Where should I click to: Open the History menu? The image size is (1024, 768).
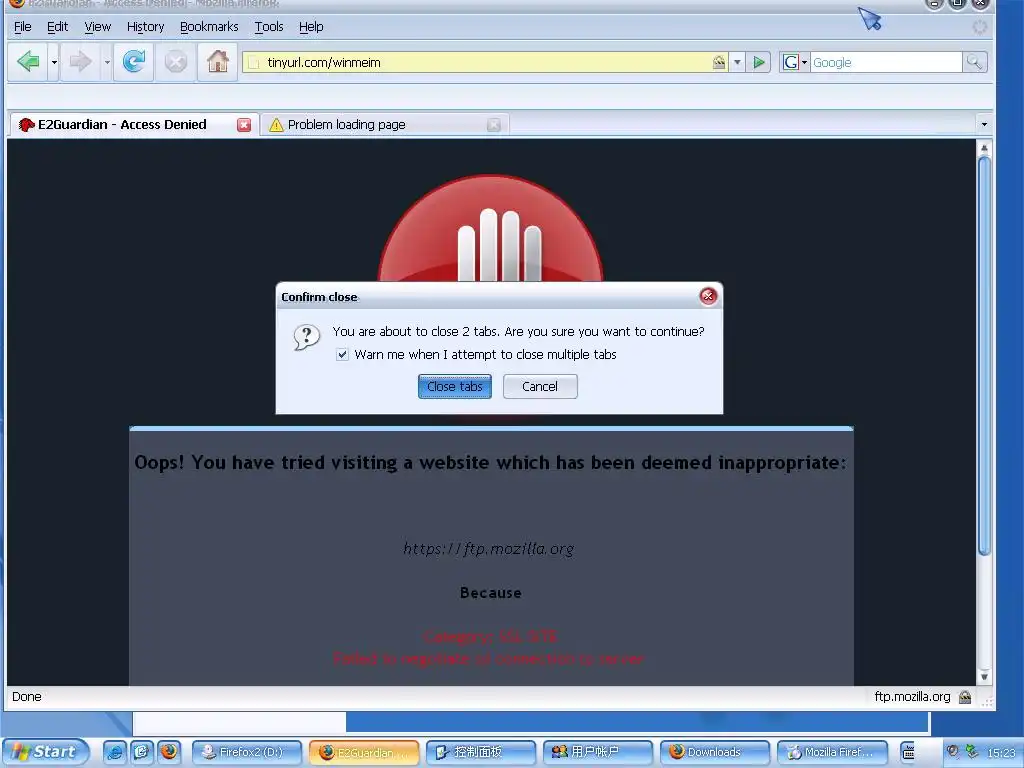145,27
